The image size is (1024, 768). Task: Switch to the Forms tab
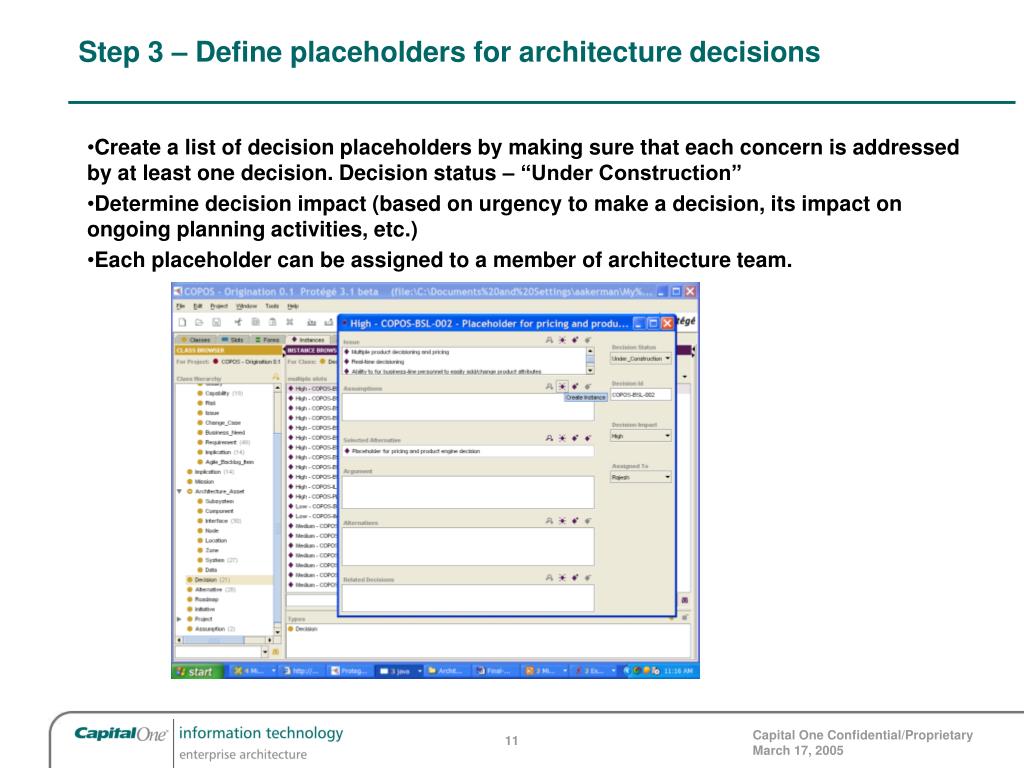coord(267,340)
